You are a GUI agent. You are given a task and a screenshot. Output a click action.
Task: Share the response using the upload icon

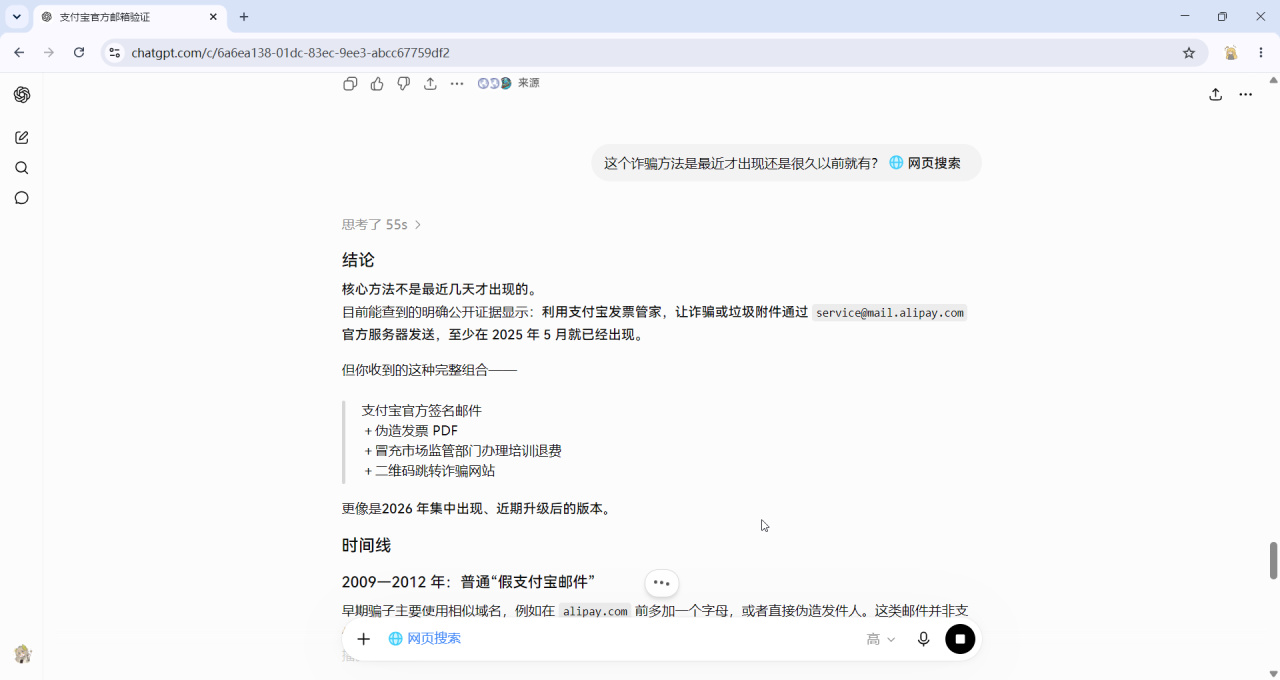pos(430,84)
